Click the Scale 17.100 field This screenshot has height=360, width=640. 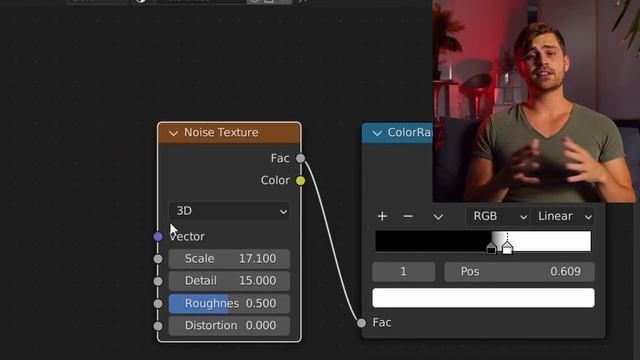229,259
